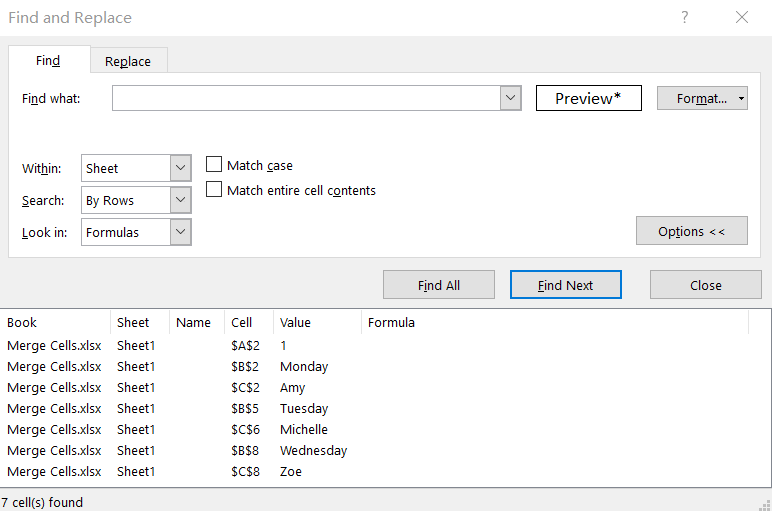Select the Find tab
This screenshot has width=772, height=511.
click(48, 60)
